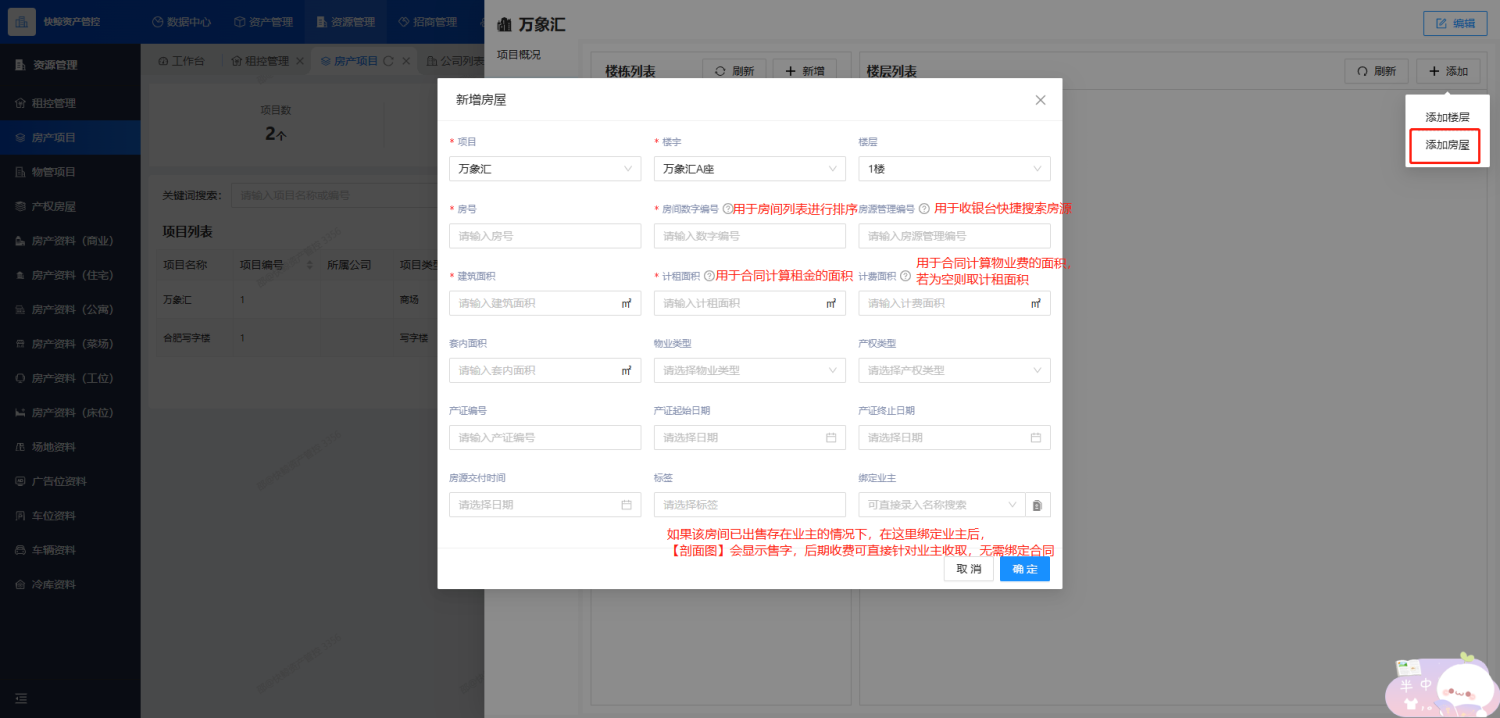Image resolution: width=1500 pixels, height=718 pixels.
Task: Close the 新增房屋 dialog with X
Action: click(x=1040, y=100)
